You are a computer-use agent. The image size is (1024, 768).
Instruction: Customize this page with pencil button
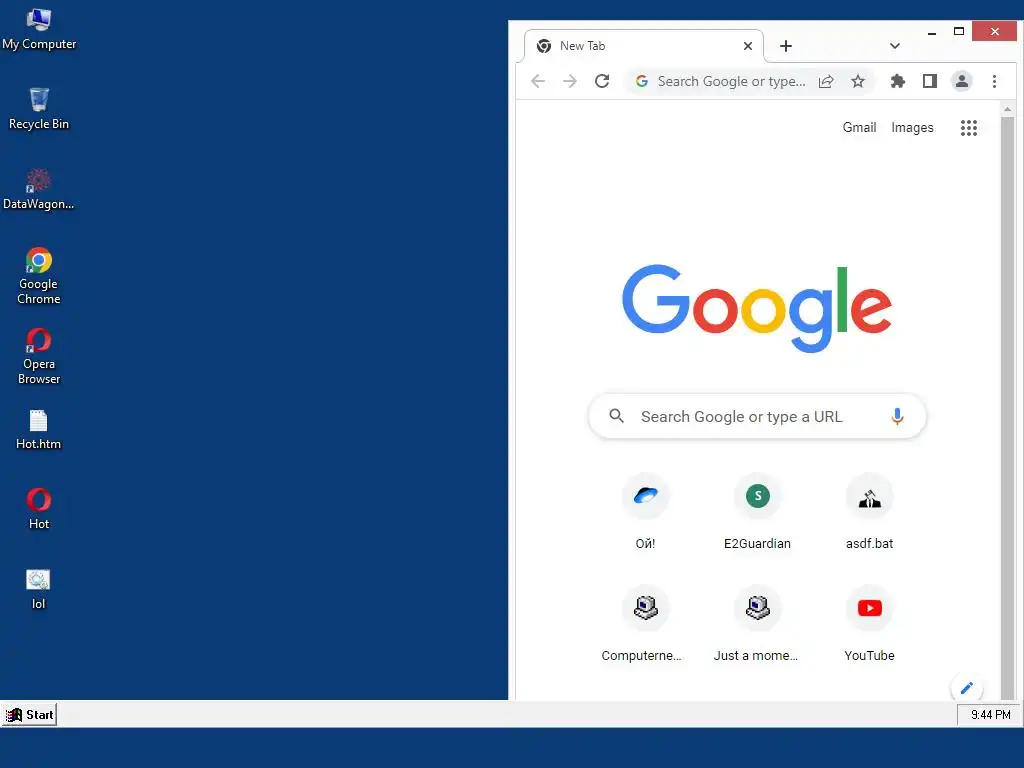(967, 688)
